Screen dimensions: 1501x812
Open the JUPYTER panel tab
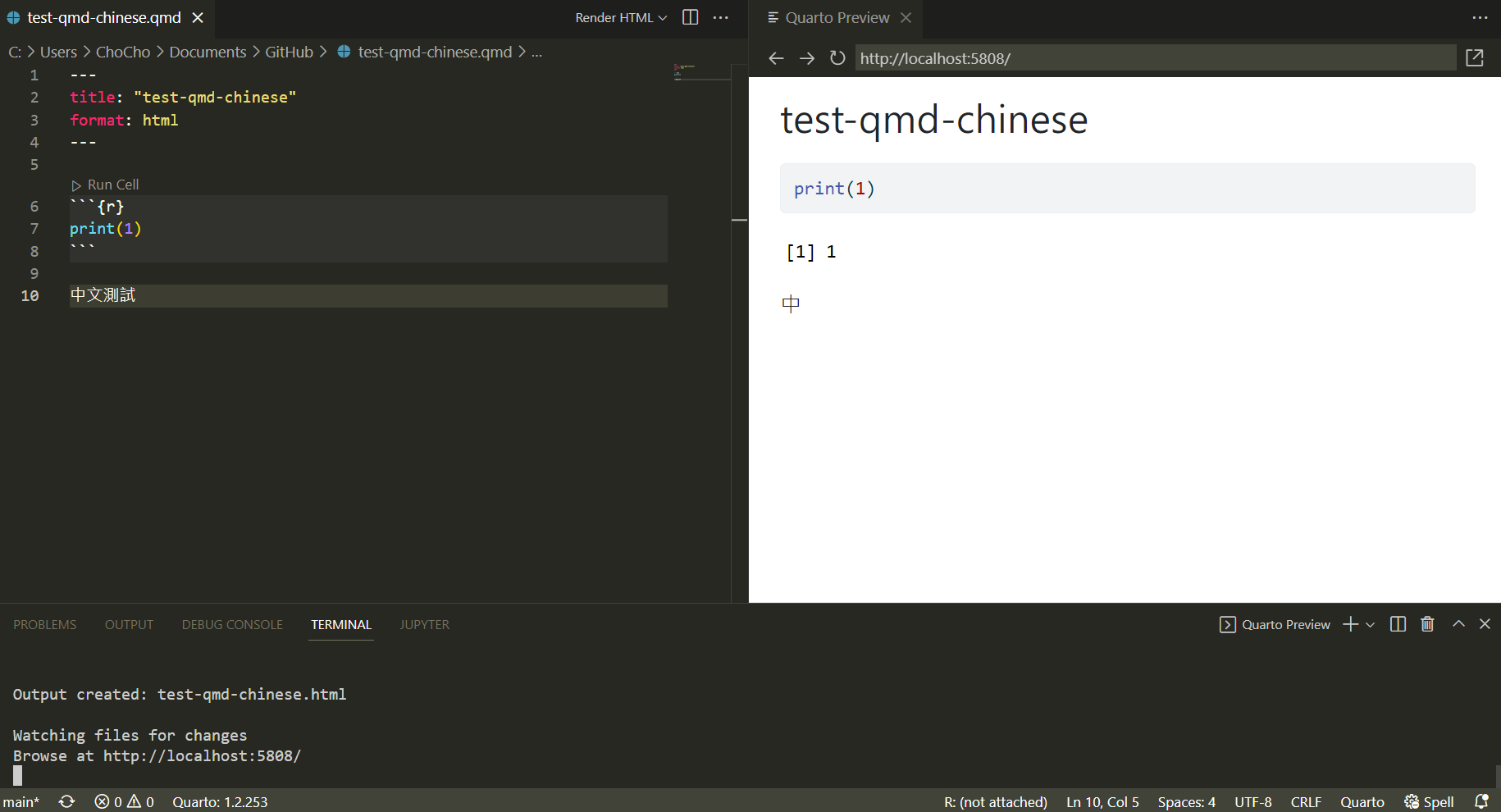(424, 624)
